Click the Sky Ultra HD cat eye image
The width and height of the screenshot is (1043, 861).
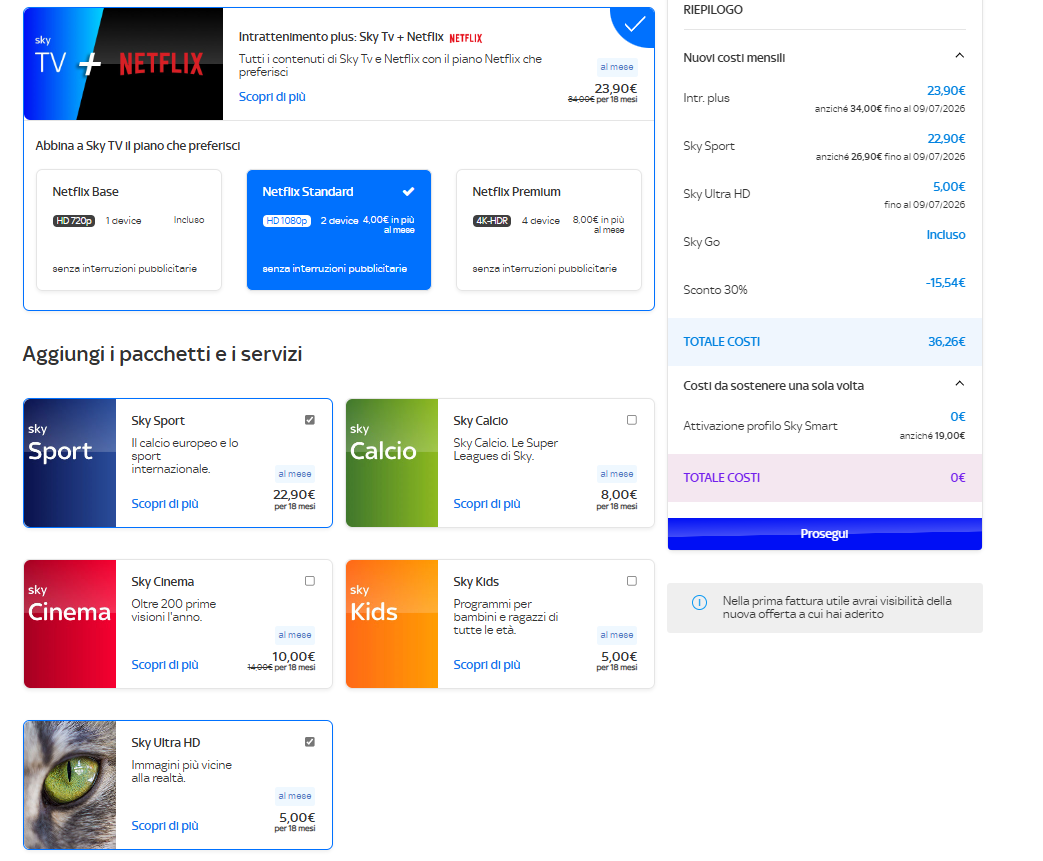[70, 785]
